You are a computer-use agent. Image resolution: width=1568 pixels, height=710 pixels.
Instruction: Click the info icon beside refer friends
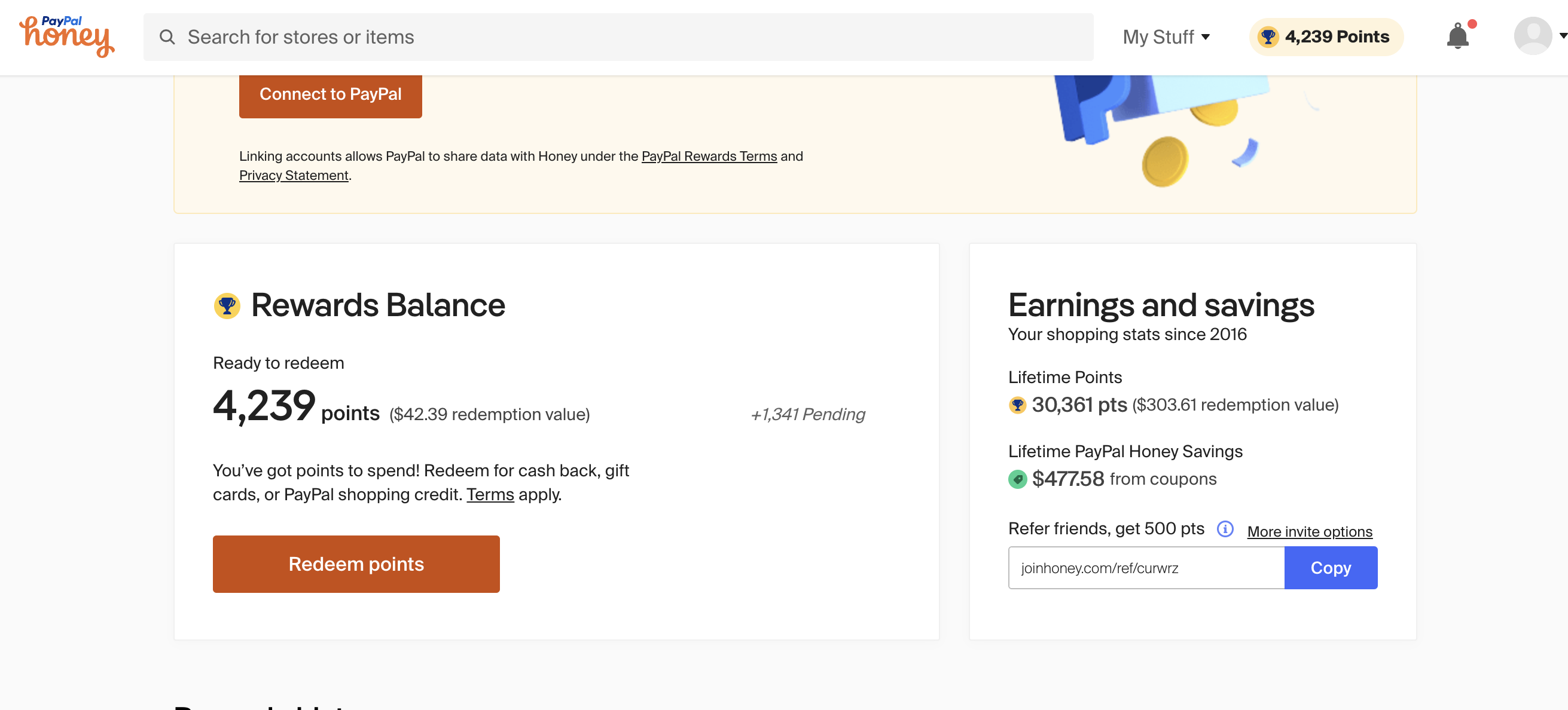coord(1225,529)
